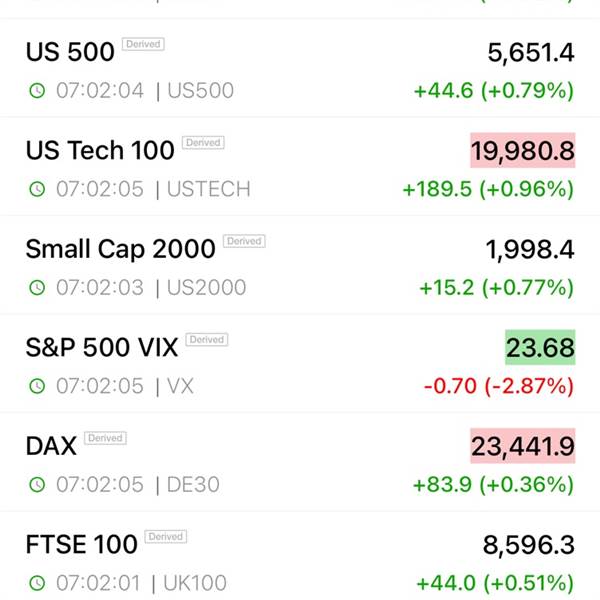Screen dimensions: 600x600
Task: Tap DAX price 23,441.9
Action: click(x=523, y=446)
